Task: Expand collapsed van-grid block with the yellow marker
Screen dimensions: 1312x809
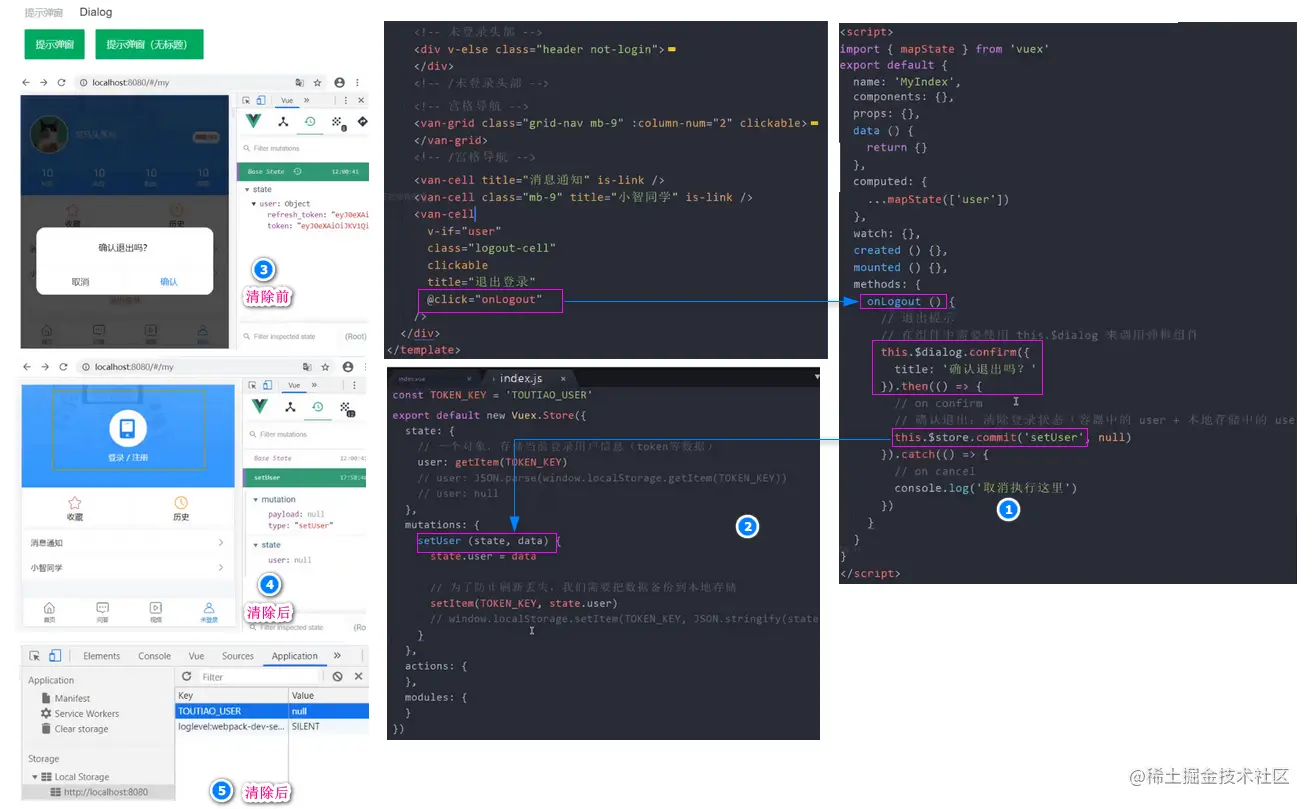Action: 814,123
